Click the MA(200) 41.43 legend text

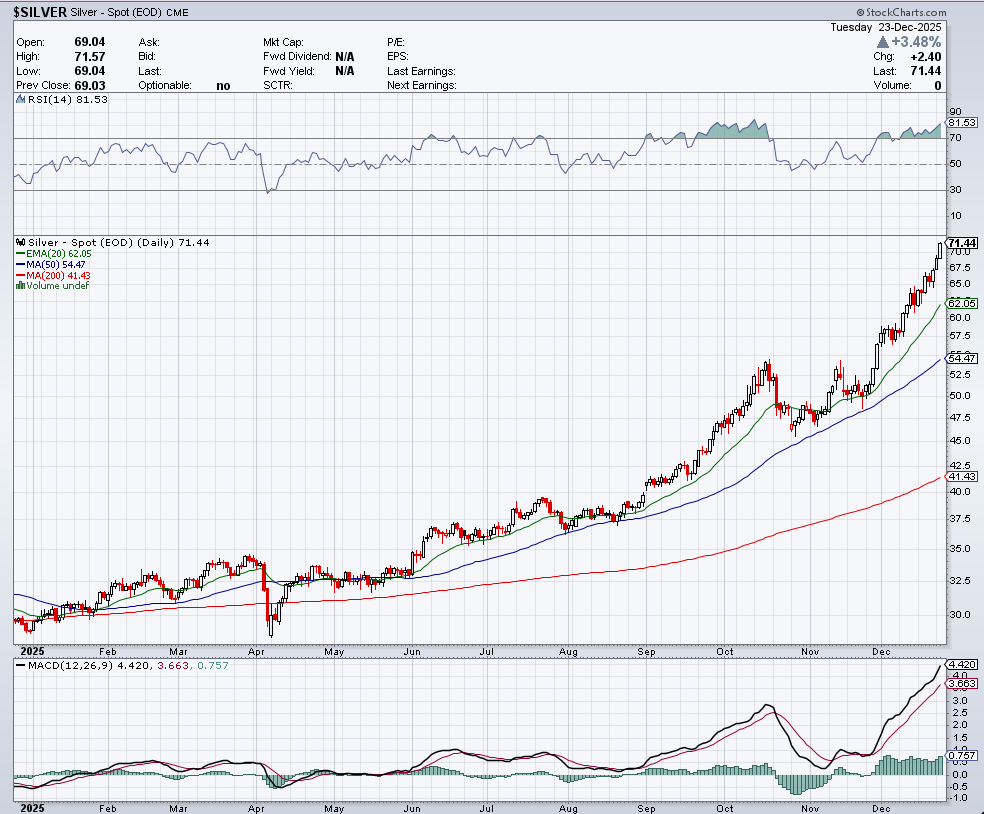(x=58, y=276)
